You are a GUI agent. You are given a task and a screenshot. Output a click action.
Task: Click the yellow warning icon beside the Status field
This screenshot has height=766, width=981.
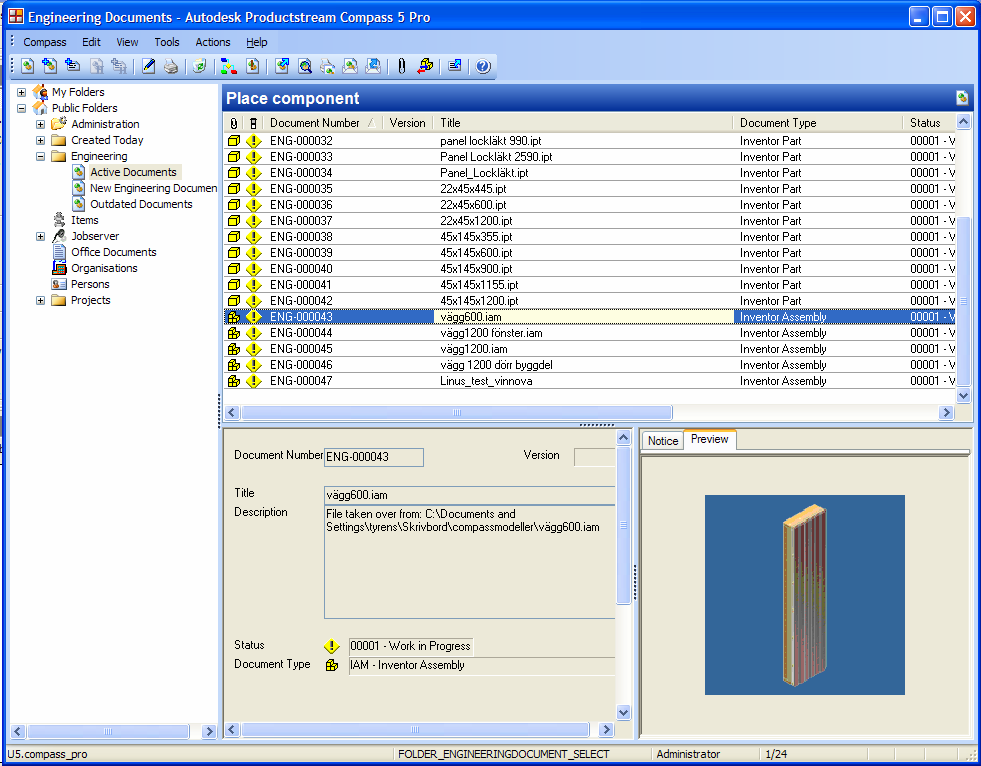pos(332,646)
